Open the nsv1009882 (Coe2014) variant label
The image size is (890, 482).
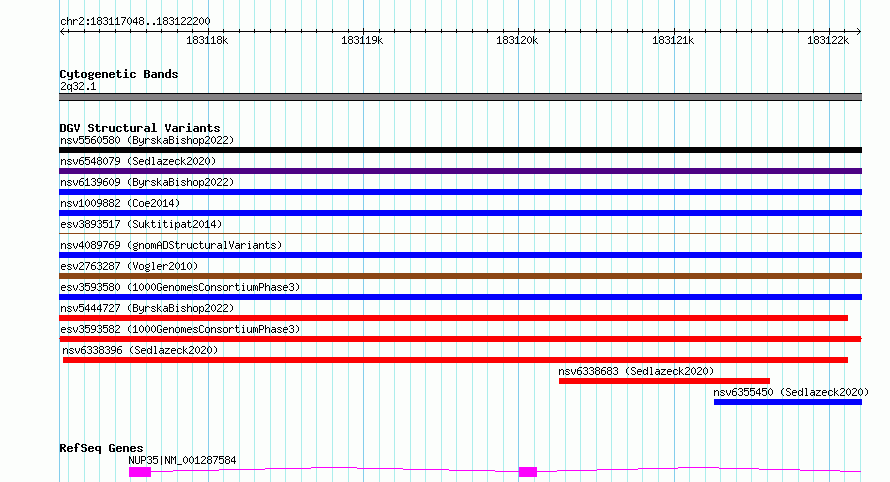pyautogui.click(x=120, y=203)
